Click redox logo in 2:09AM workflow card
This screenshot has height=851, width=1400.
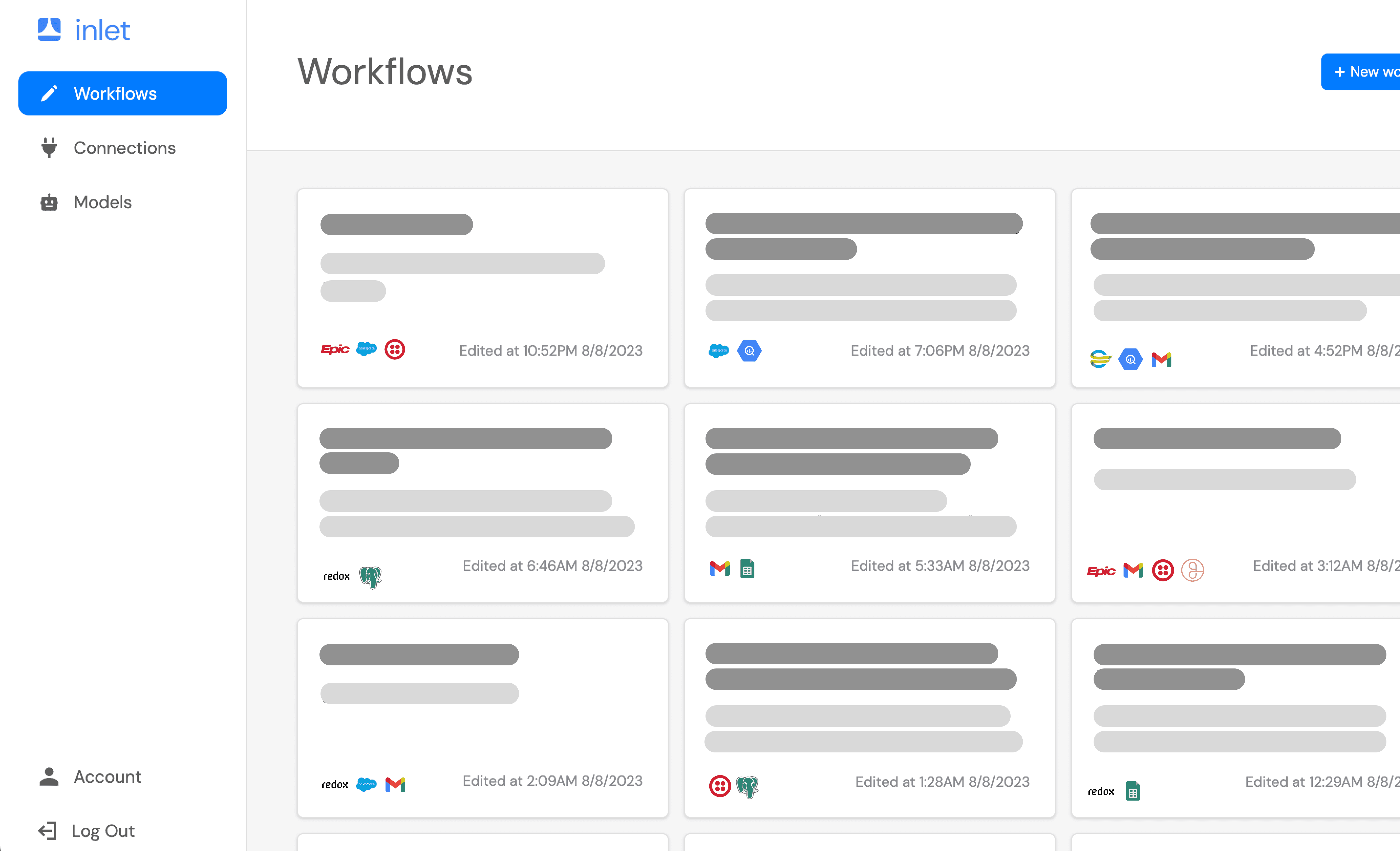click(x=335, y=784)
